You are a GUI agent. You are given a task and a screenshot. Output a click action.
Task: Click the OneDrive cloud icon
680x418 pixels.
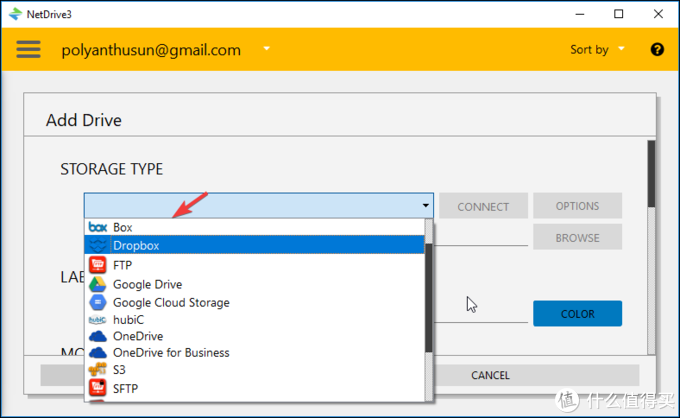point(98,336)
